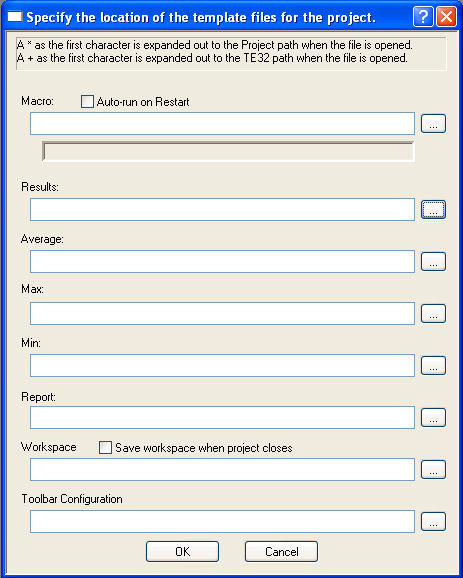Browse for the Min template file

(x=433, y=365)
